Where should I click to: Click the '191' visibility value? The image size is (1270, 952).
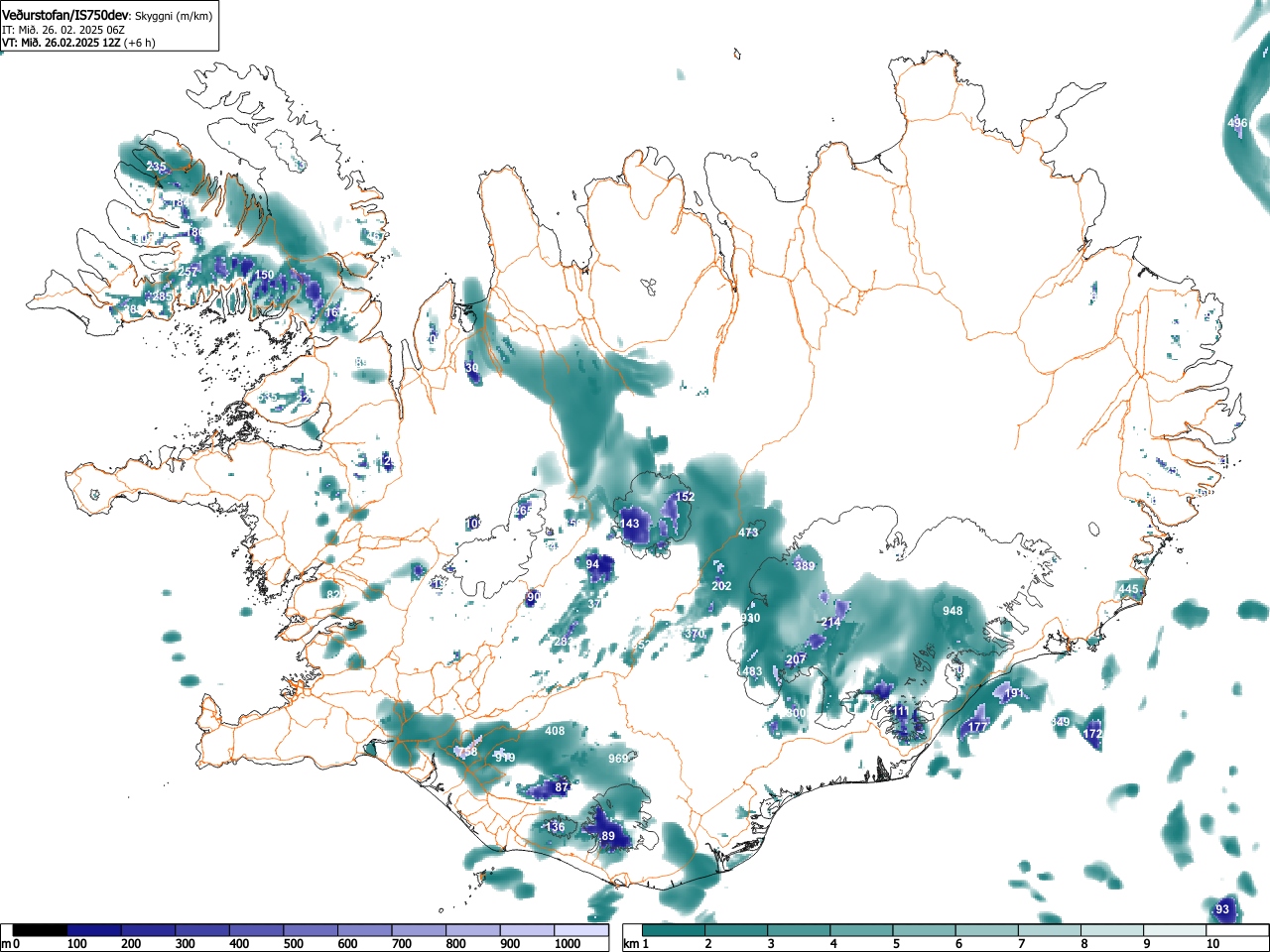pos(1014,694)
